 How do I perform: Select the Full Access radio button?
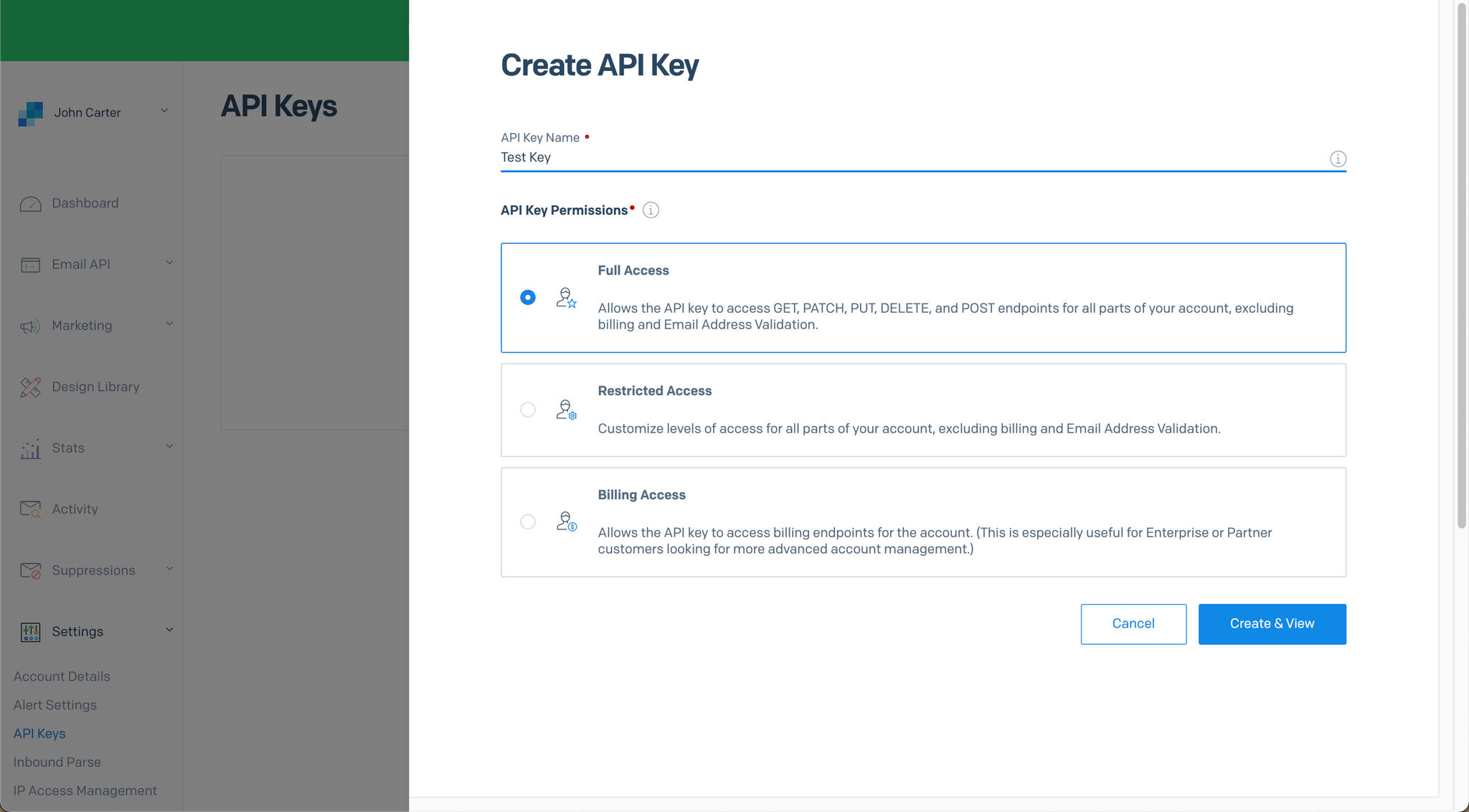coord(528,297)
